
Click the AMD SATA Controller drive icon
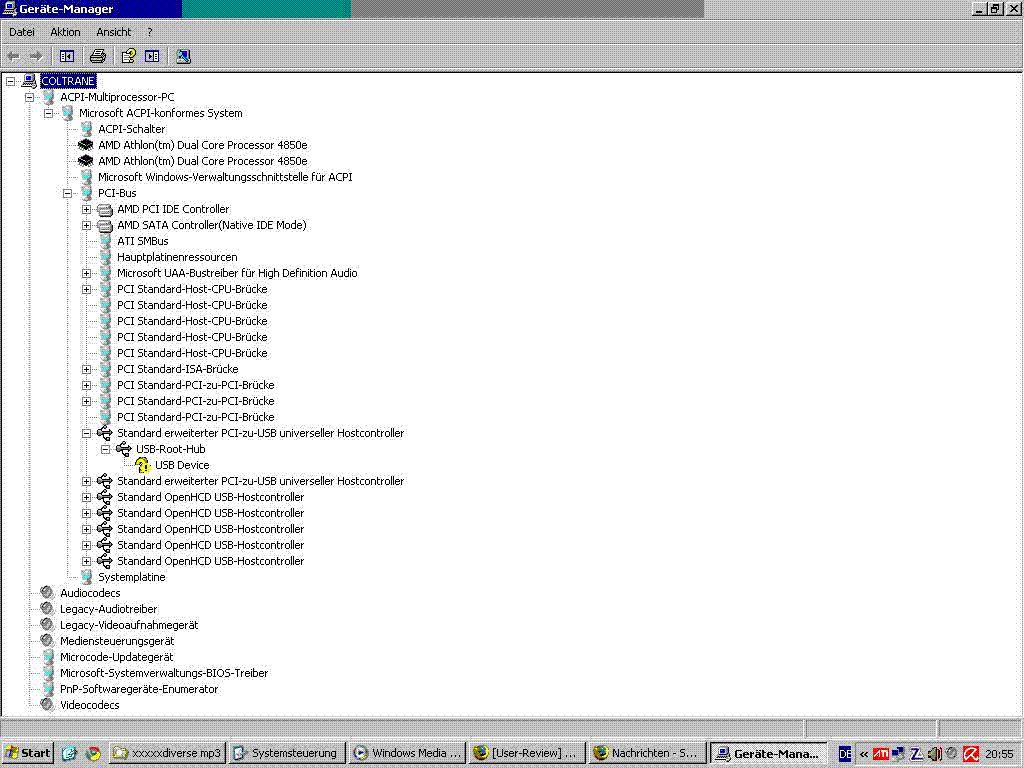pos(104,225)
